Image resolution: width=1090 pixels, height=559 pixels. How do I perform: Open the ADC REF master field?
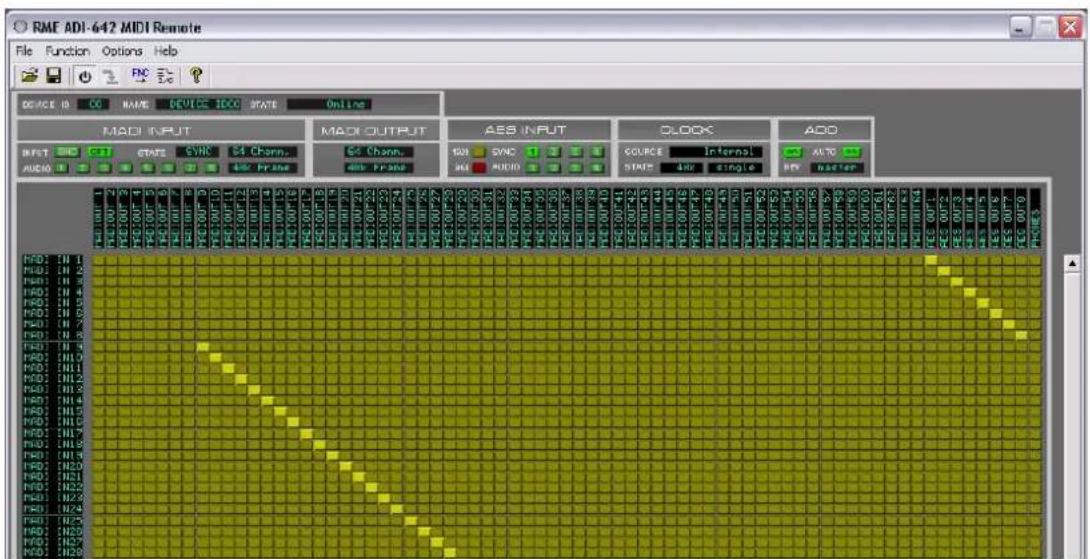tap(836, 168)
